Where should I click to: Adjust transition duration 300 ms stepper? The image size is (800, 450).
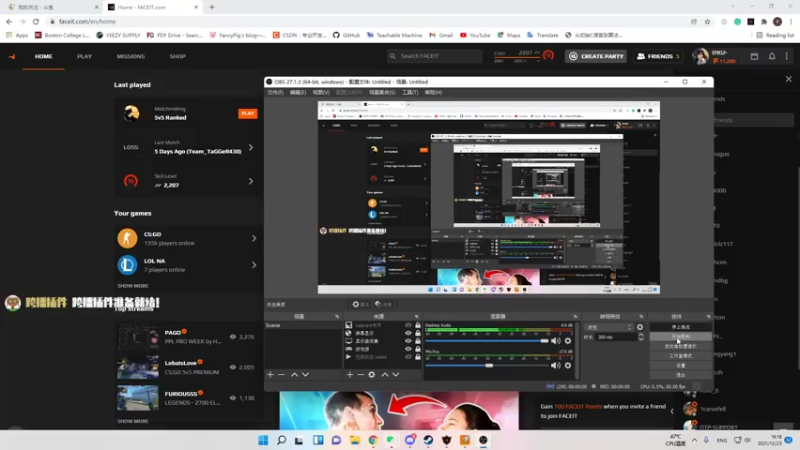pos(641,337)
